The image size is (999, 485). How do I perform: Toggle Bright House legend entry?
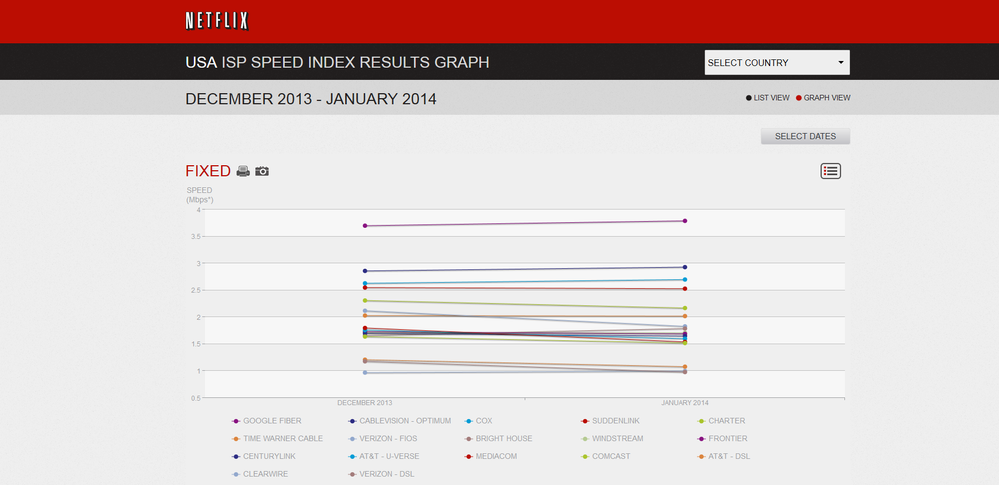pos(498,438)
